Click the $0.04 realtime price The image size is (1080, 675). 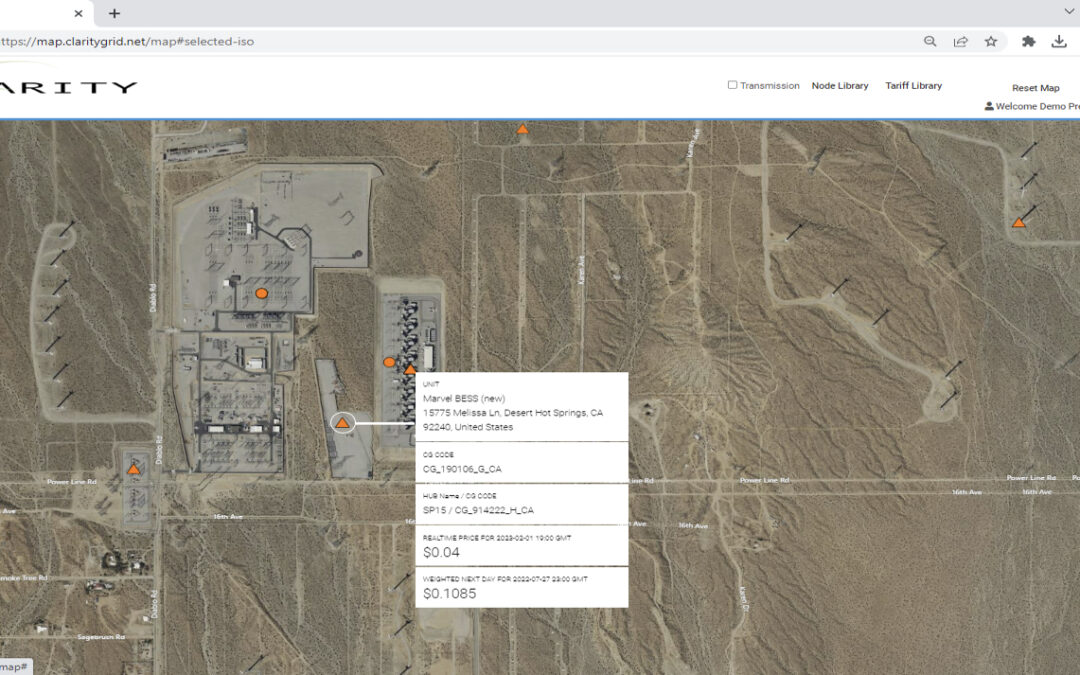[441, 552]
